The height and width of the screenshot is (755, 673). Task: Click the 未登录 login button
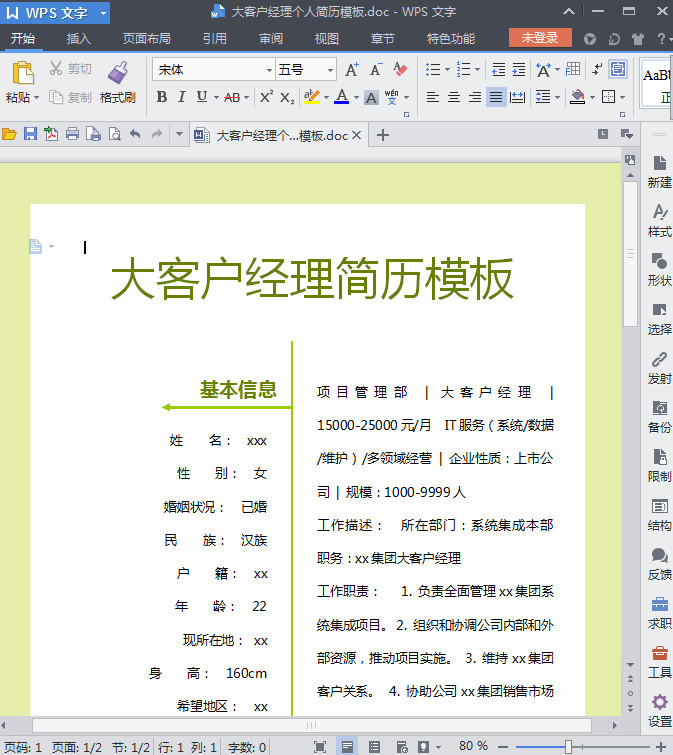(x=540, y=38)
